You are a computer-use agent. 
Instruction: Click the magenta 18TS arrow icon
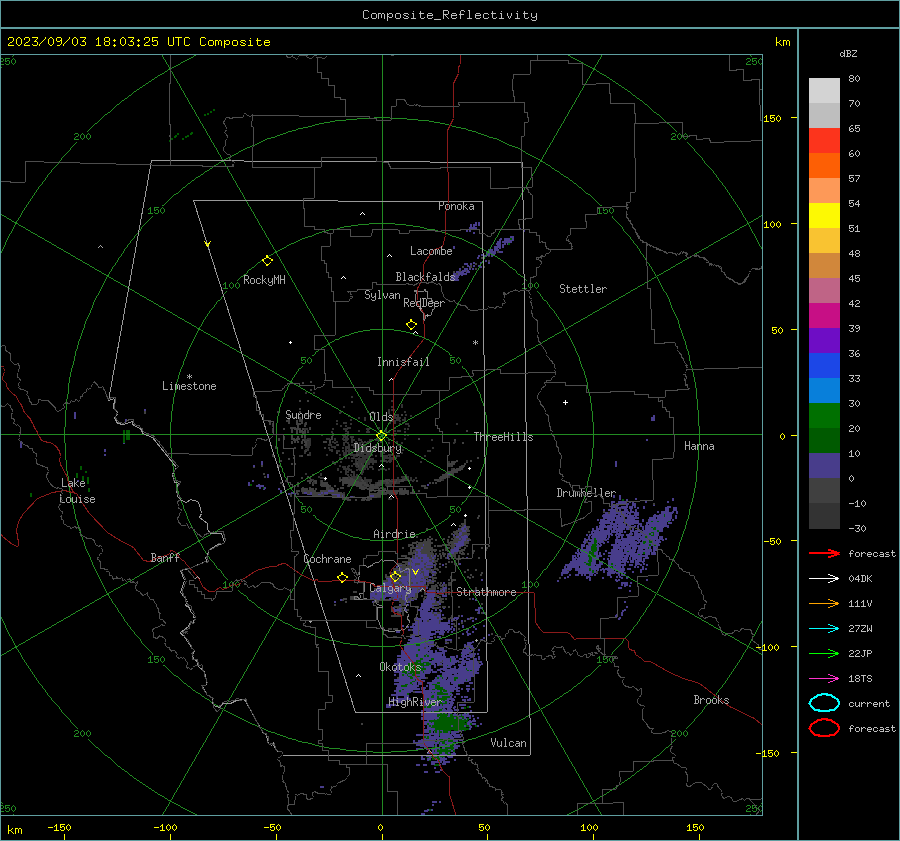pos(824,679)
